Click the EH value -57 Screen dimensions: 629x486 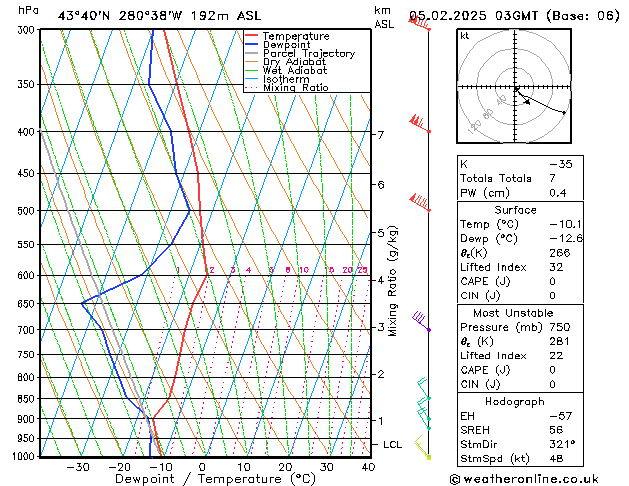point(561,416)
